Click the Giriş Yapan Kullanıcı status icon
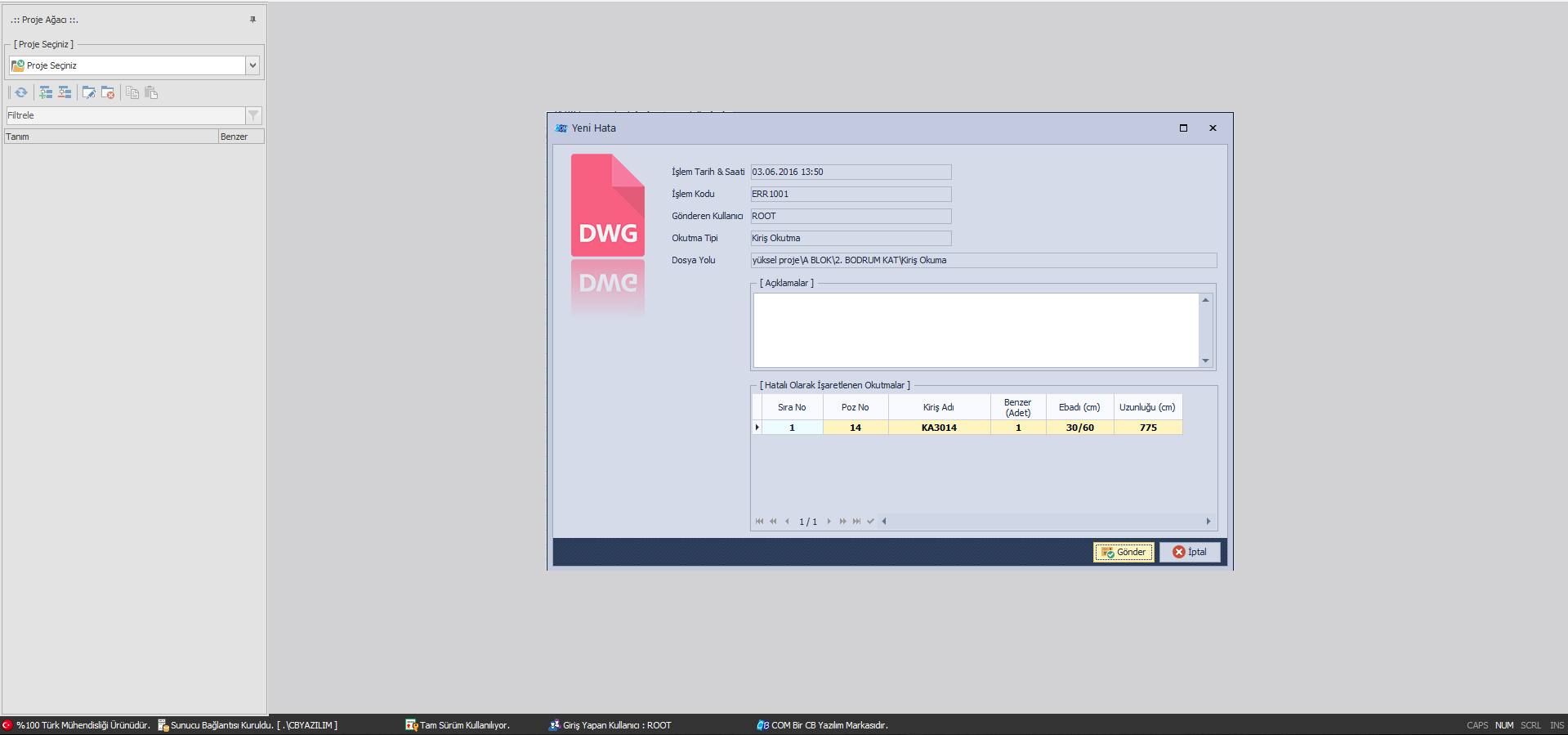Image resolution: width=1568 pixels, height=735 pixels. [555, 725]
